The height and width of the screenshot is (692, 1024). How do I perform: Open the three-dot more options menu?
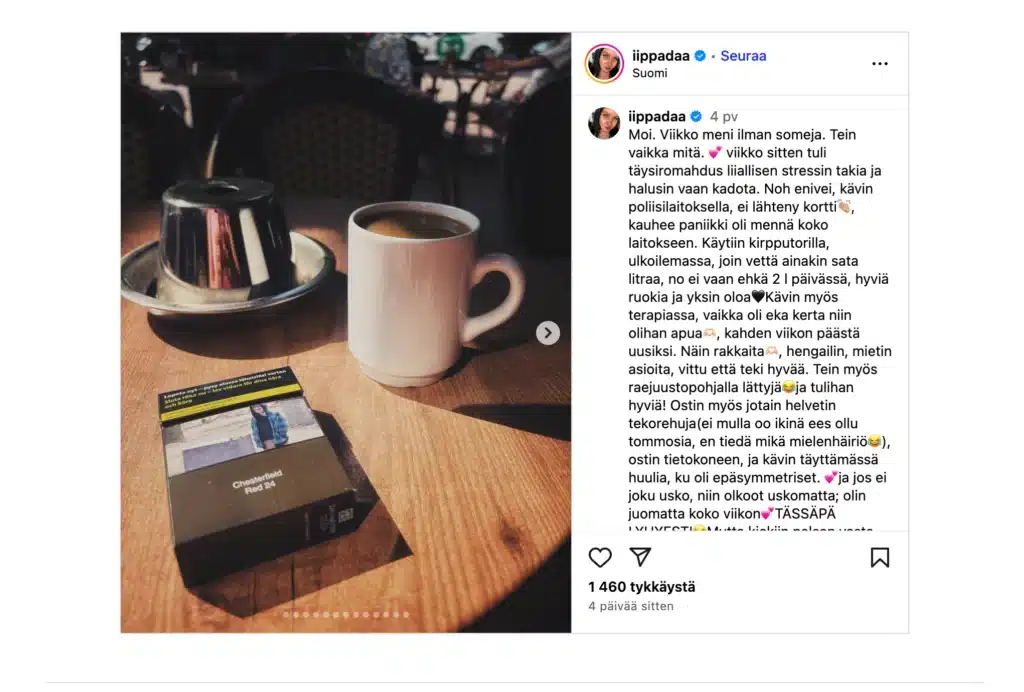[880, 64]
